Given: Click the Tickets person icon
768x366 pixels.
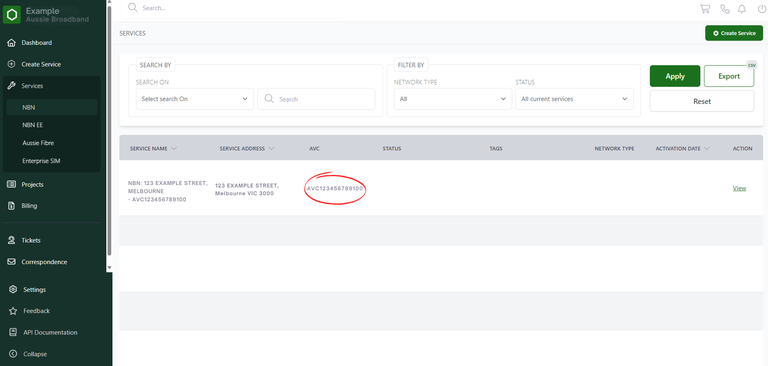Looking at the screenshot, I should 12,241.
